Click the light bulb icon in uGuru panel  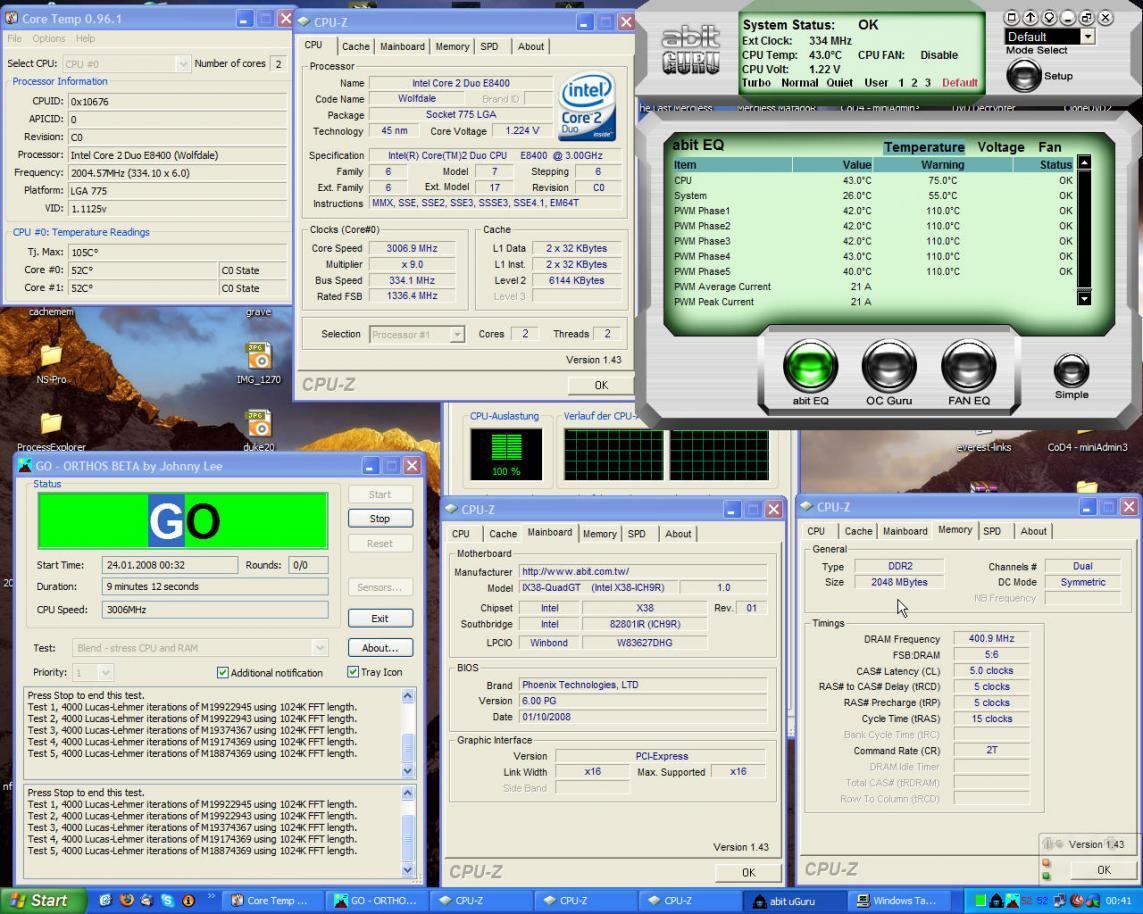click(1049, 17)
